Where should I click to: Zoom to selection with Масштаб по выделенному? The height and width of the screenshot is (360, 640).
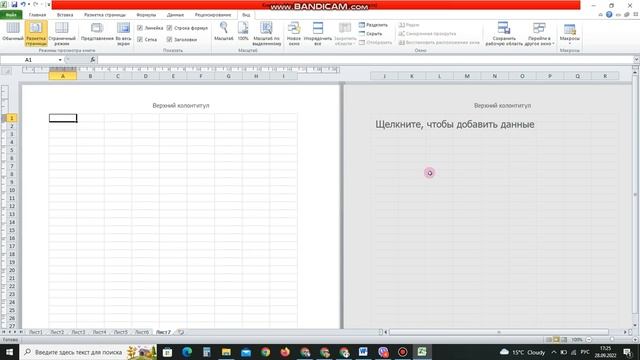tap(267, 33)
